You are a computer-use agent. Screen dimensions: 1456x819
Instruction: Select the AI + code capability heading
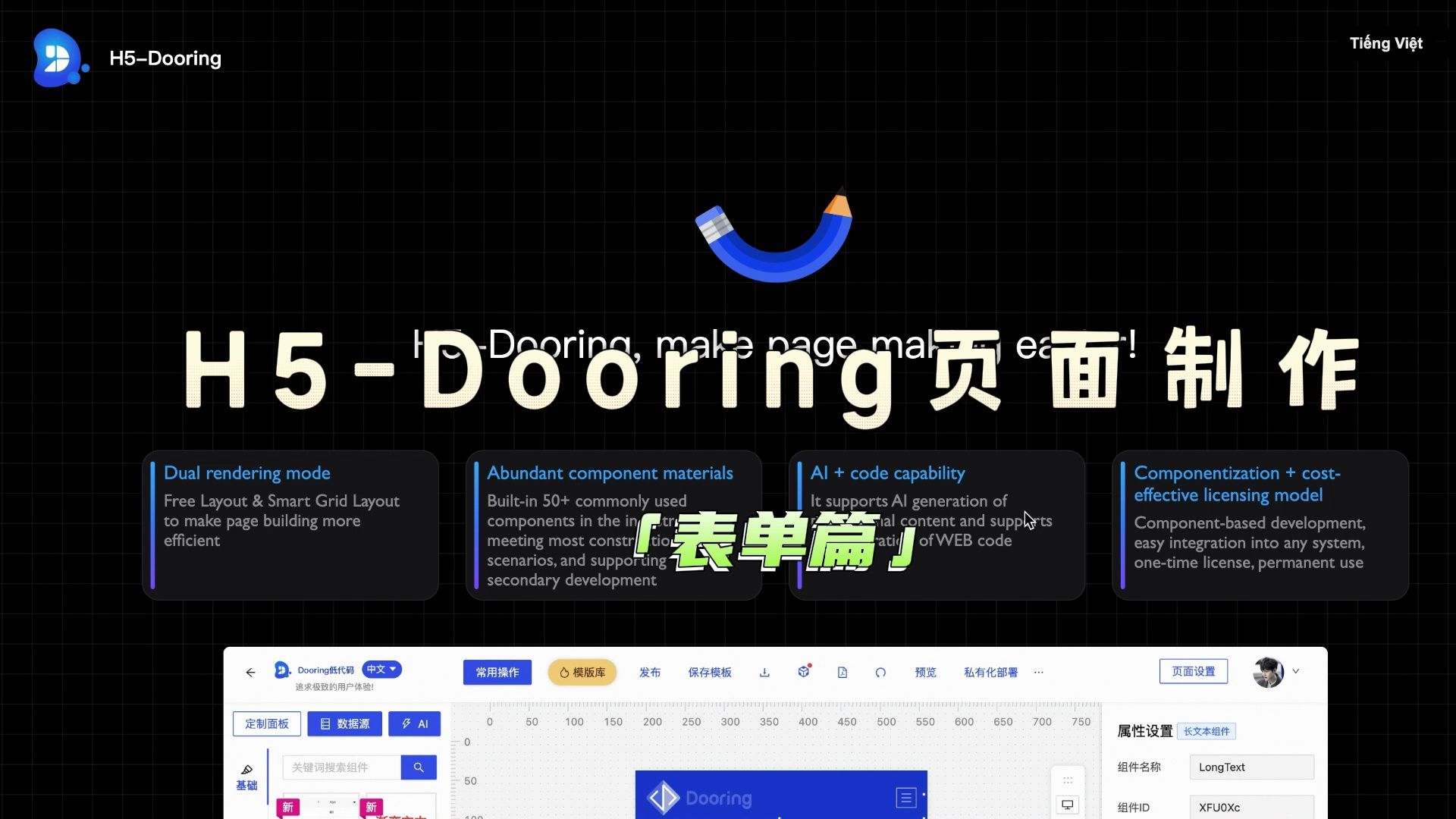[887, 473]
